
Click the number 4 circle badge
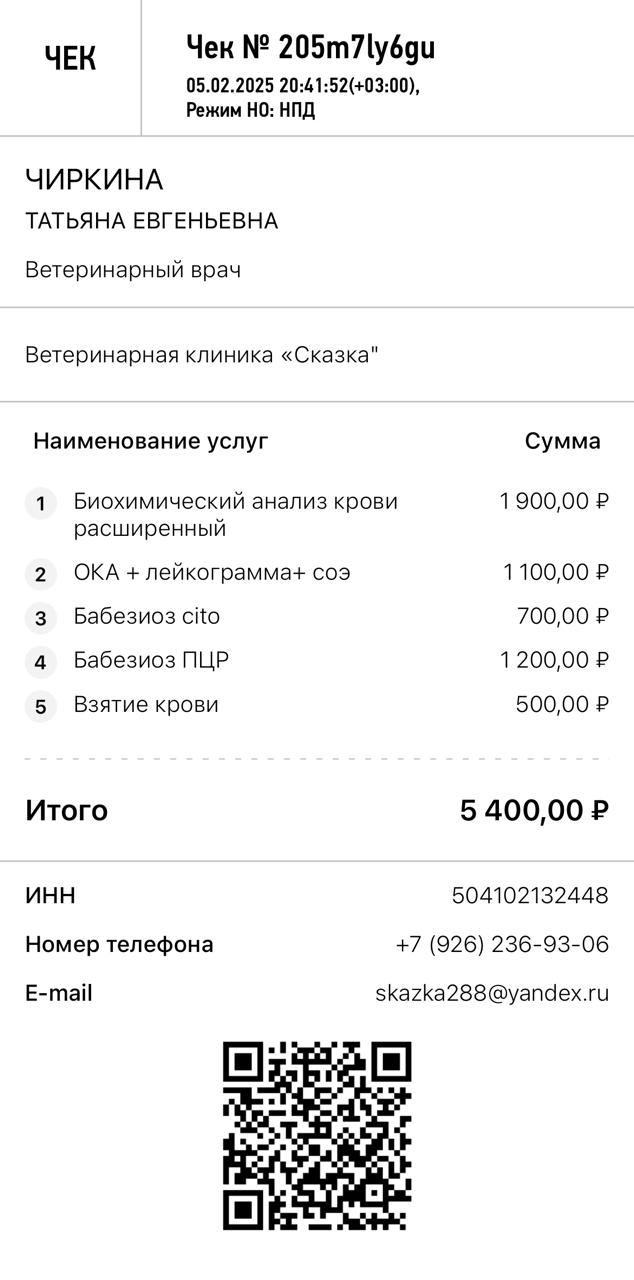pos(40,662)
